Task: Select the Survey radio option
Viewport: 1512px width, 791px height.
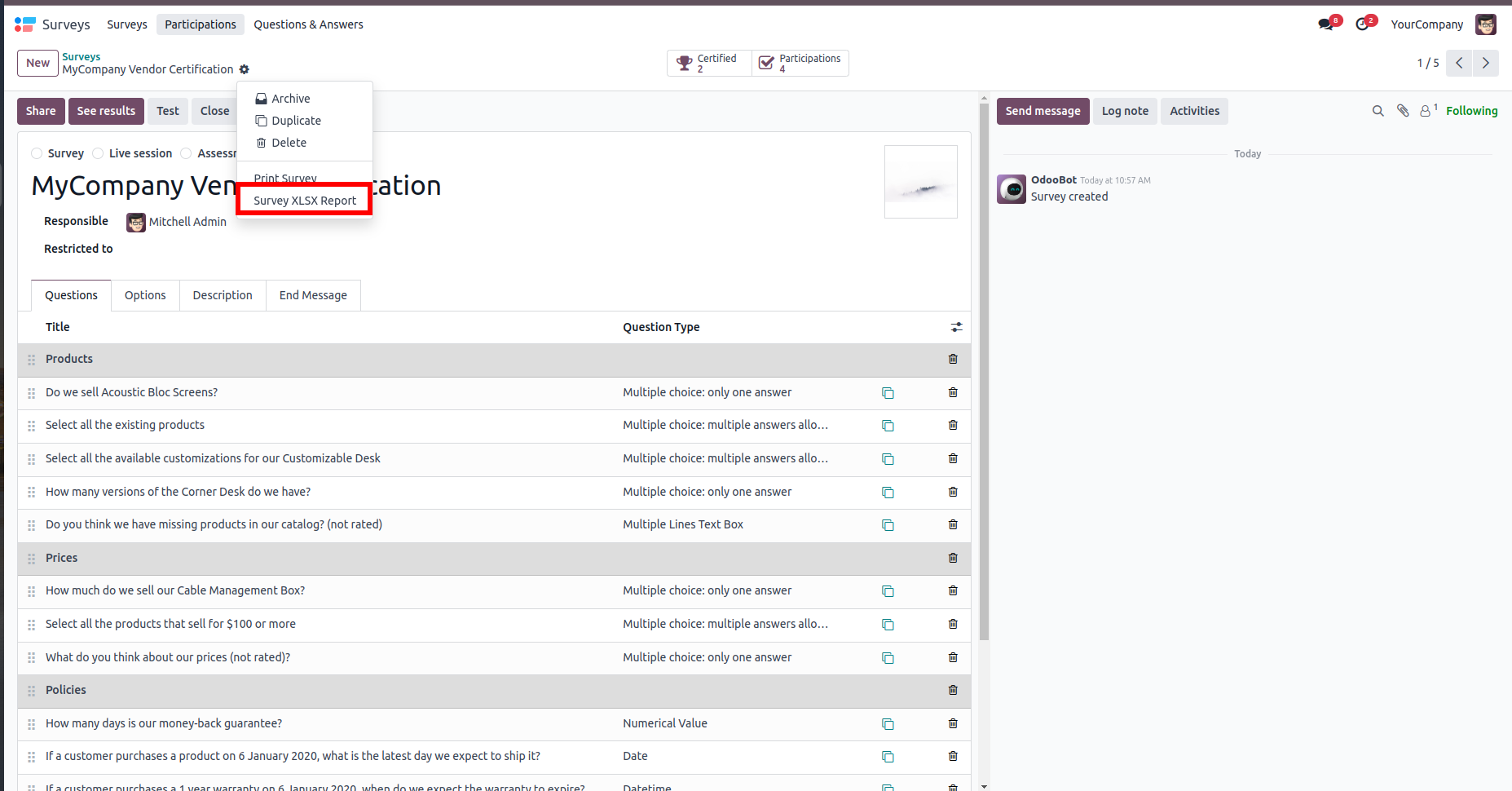Action: pyautogui.click(x=37, y=153)
